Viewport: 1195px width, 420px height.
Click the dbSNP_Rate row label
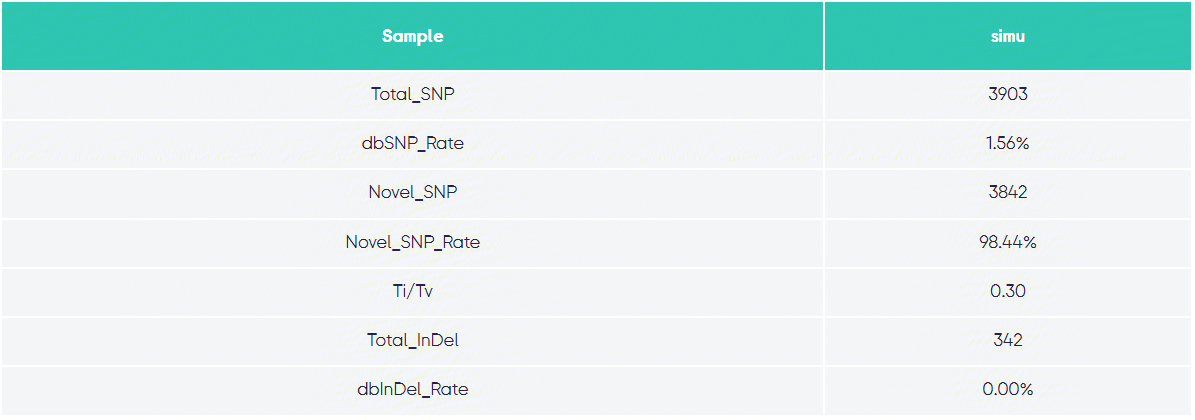[x=412, y=143]
